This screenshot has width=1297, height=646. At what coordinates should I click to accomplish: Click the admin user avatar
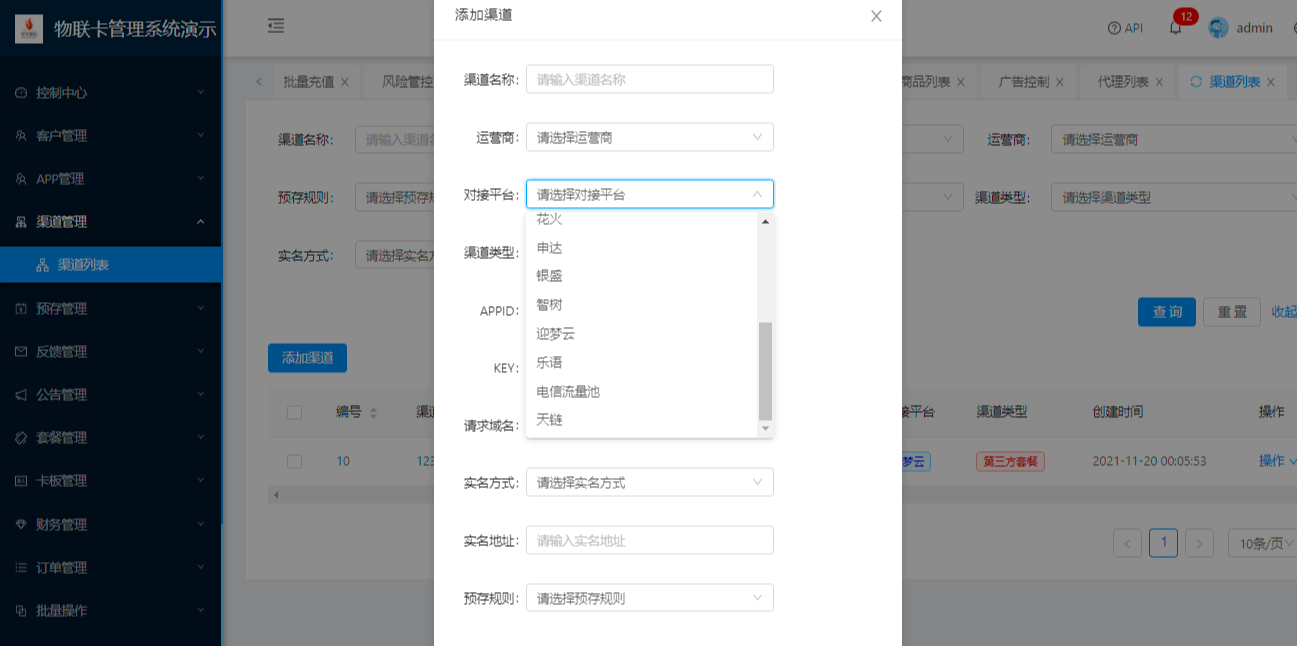tap(1218, 28)
